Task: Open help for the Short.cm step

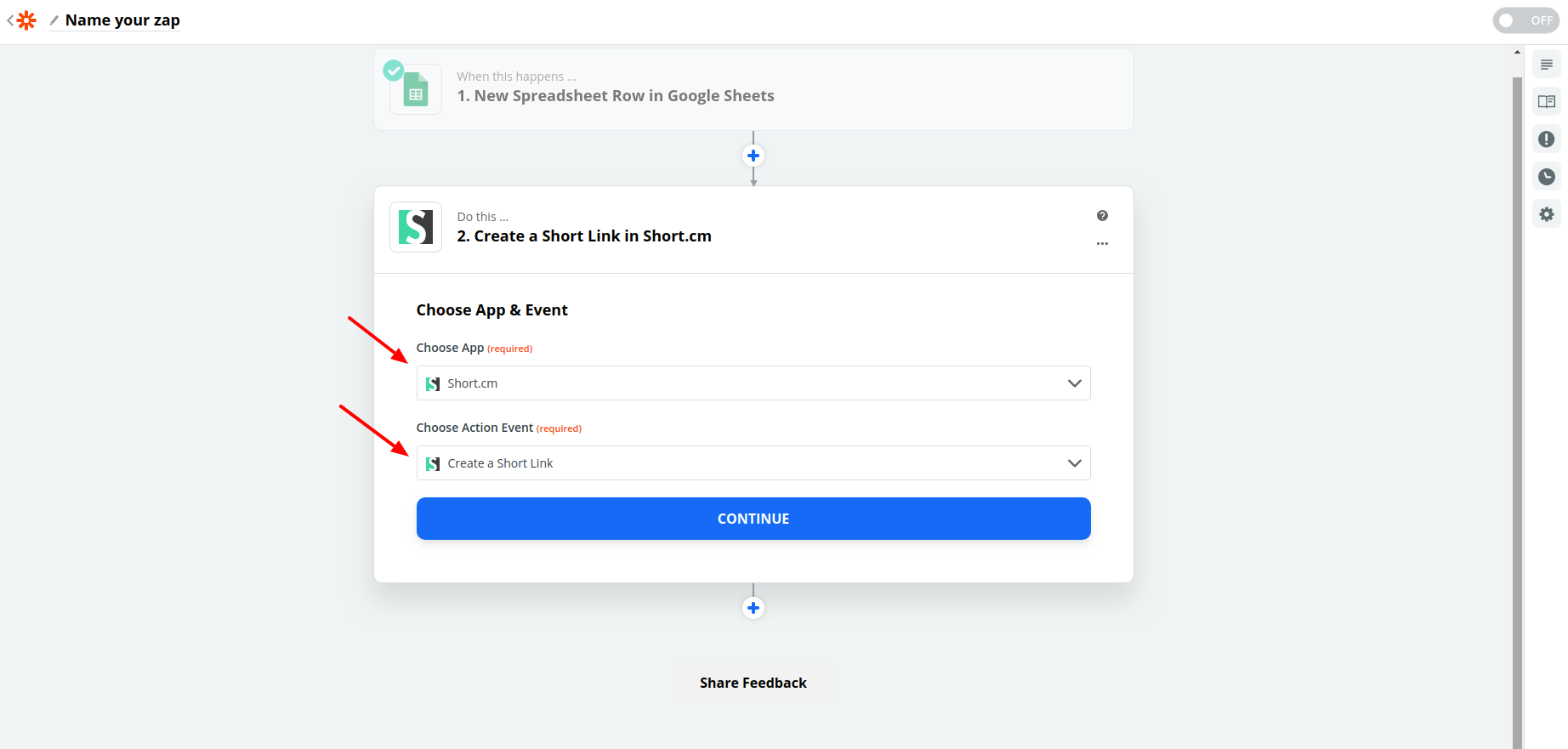Action: pyautogui.click(x=1102, y=216)
